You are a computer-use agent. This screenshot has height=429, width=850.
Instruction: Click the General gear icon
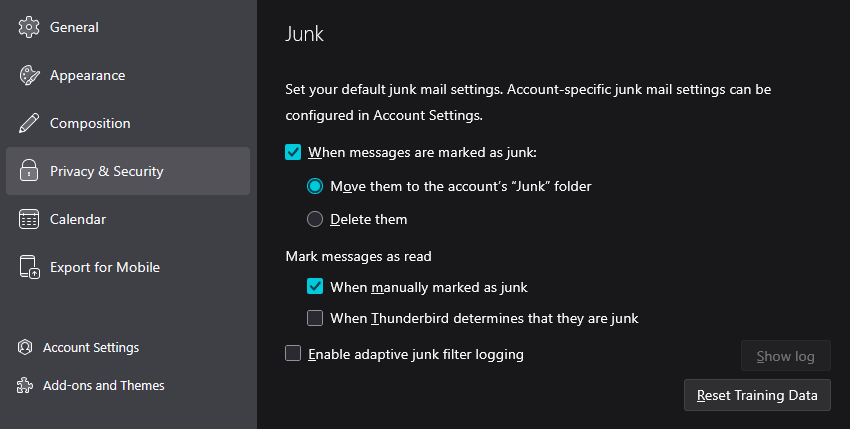point(29,27)
